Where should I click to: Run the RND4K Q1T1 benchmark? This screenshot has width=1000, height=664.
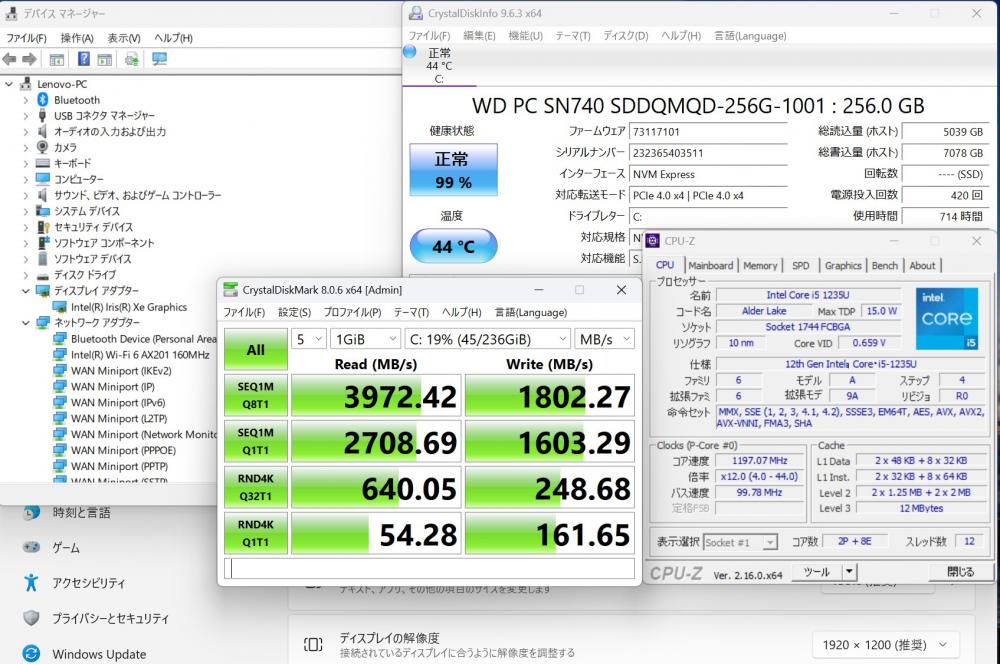click(x=256, y=533)
